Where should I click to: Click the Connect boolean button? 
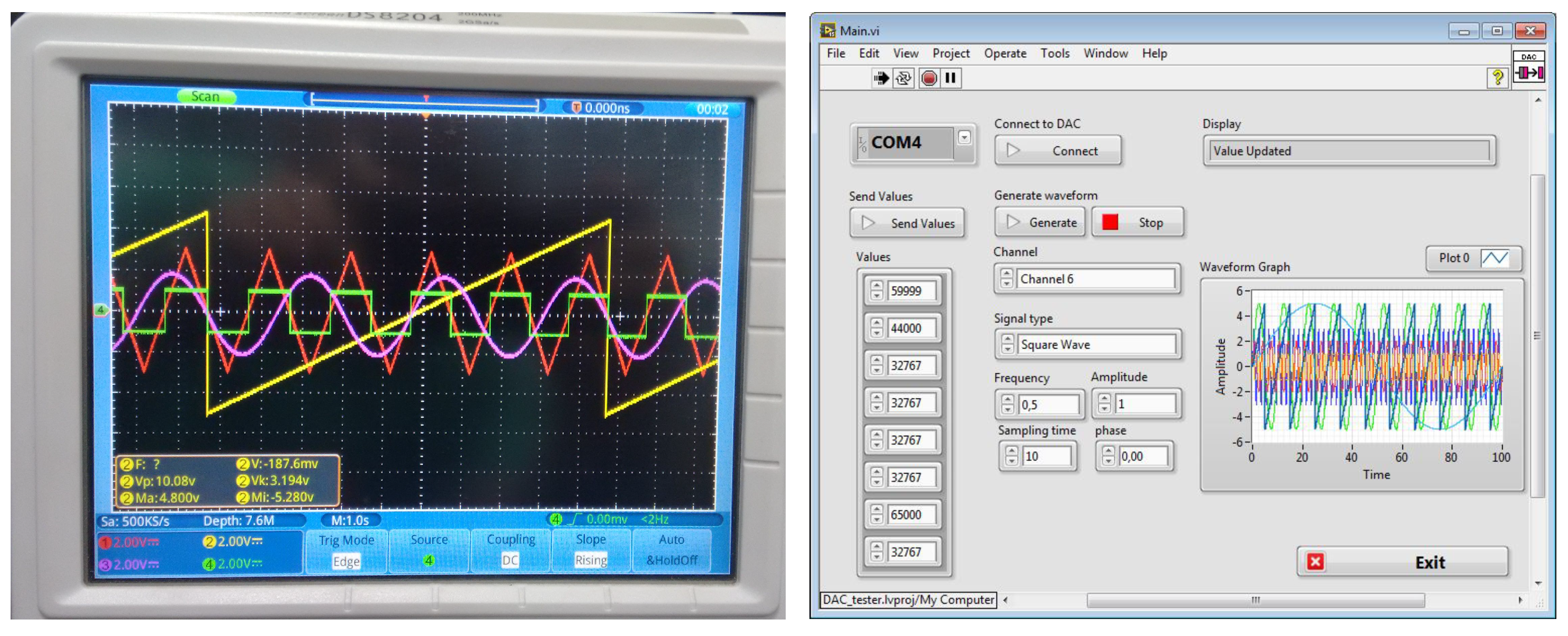coord(1057,151)
